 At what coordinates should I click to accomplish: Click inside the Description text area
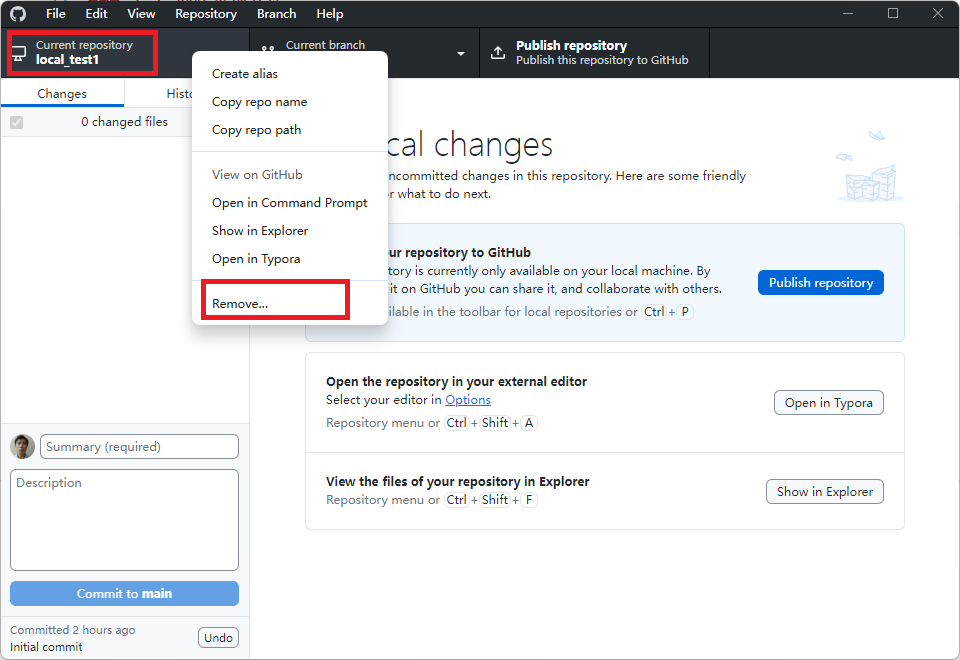(124, 520)
